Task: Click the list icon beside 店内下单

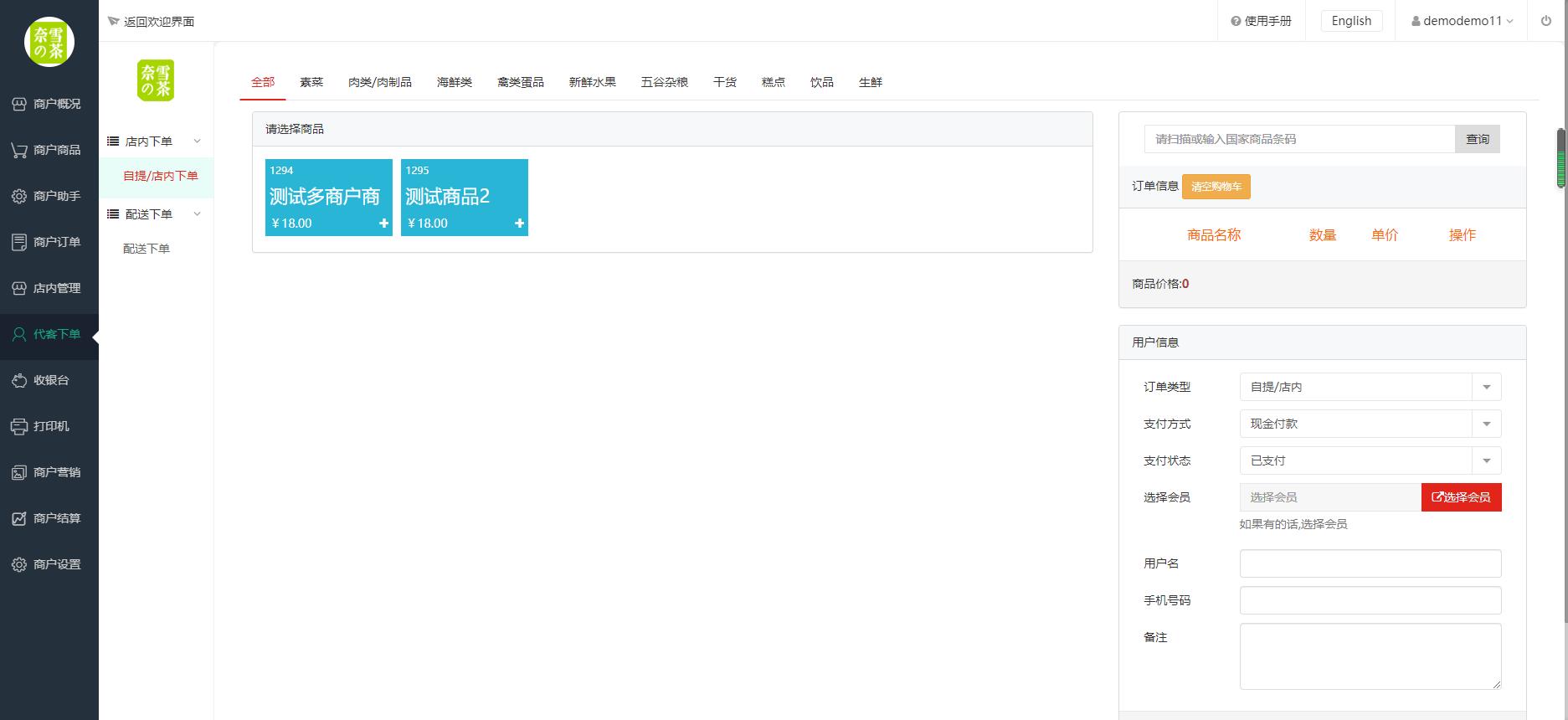Action: click(x=113, y=141)
